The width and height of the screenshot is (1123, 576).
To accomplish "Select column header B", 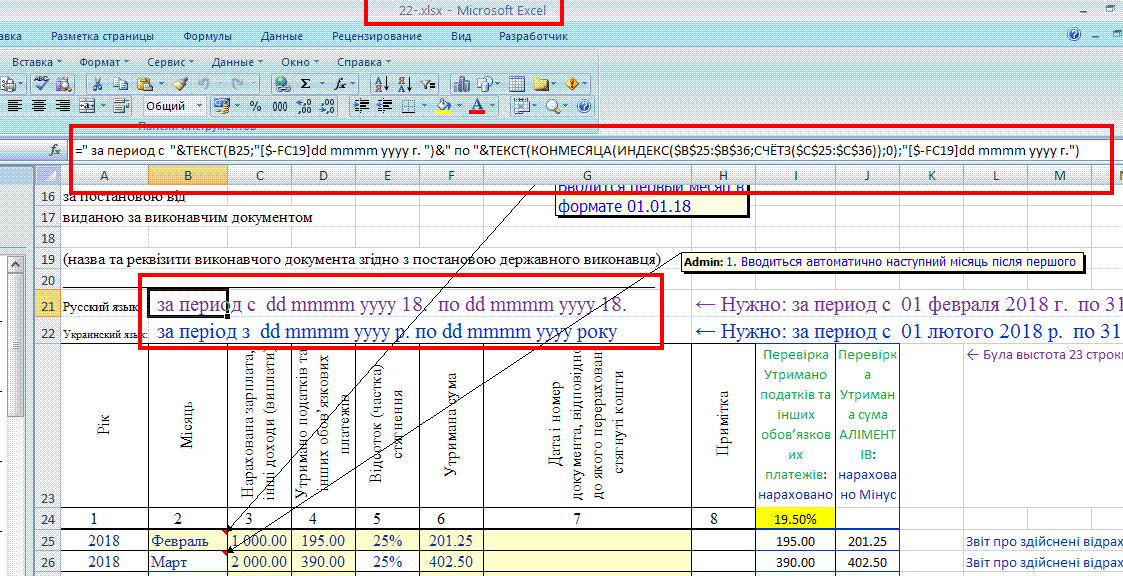I will point(188,176).
